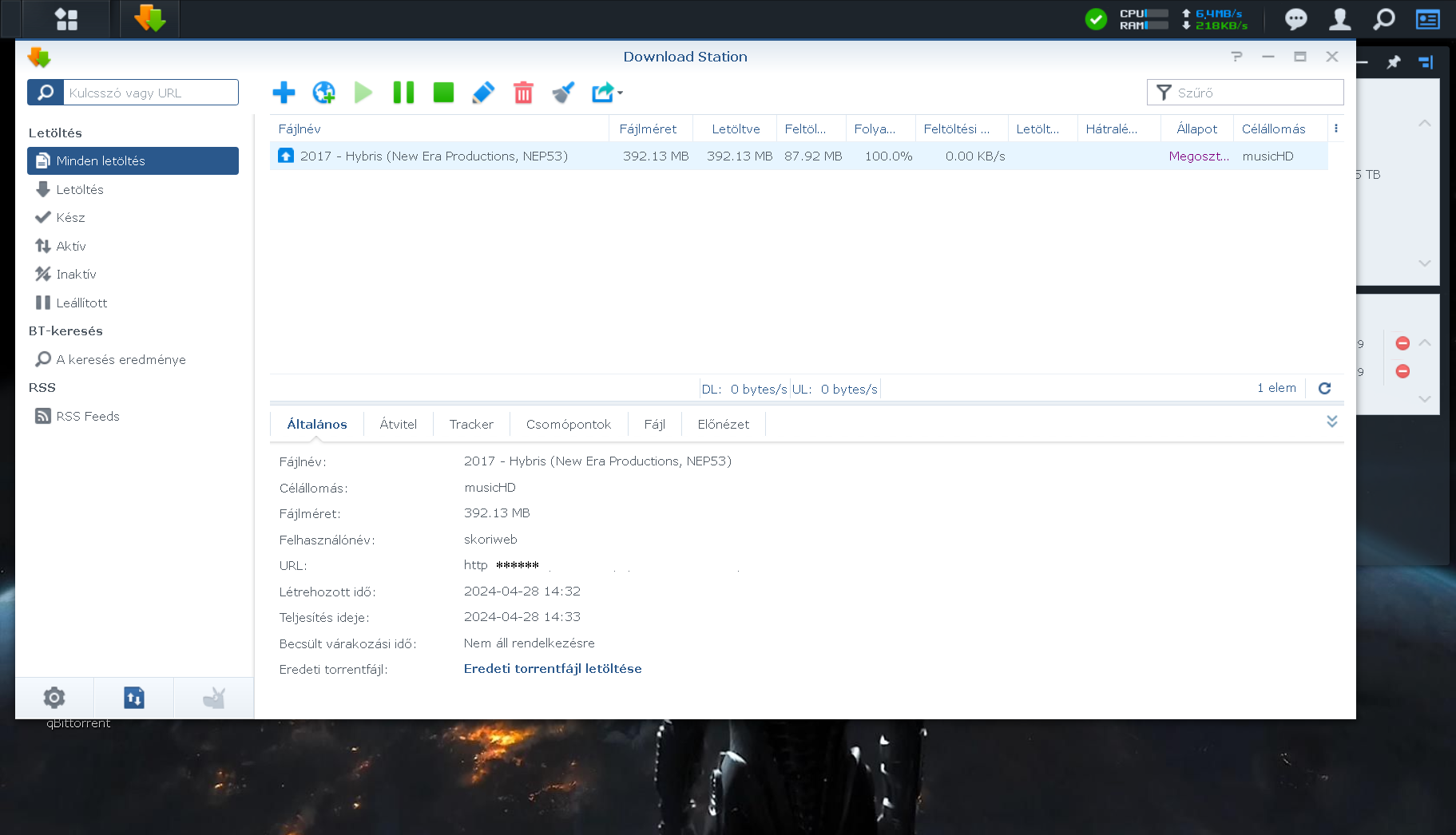Click Eredeti torrentfájl letöltése link
Screen dimensions: 1456x835
pyautogui.click(x=553, y=669)
